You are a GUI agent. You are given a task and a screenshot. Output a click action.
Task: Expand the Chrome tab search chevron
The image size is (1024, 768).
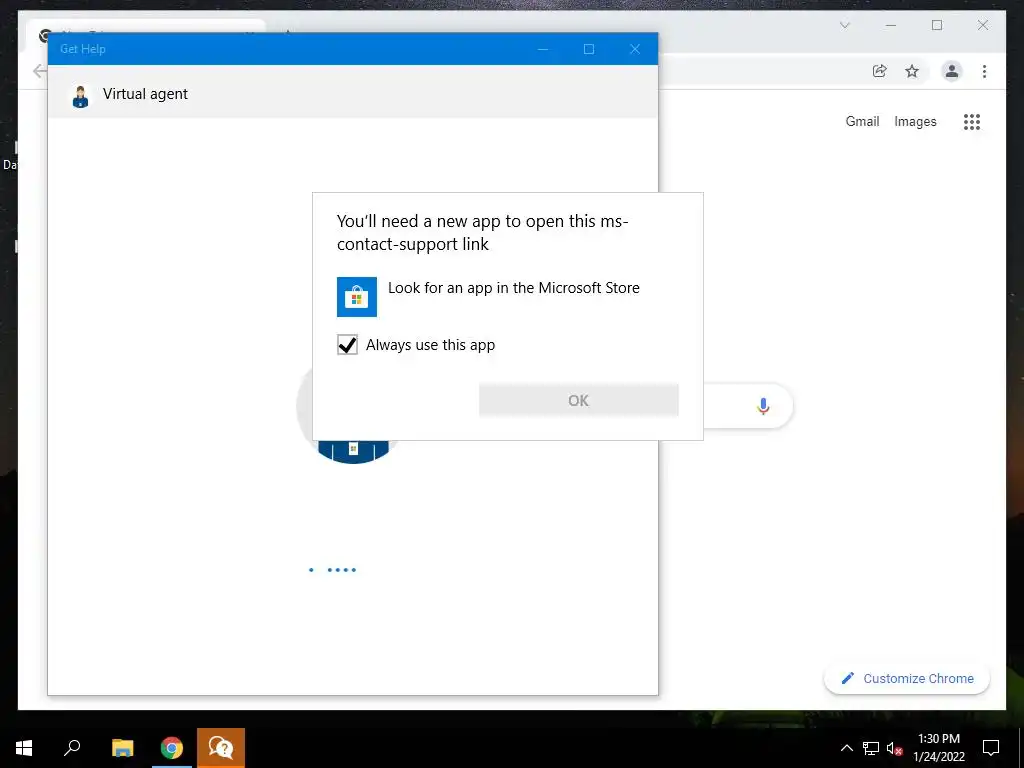[844, 25]
